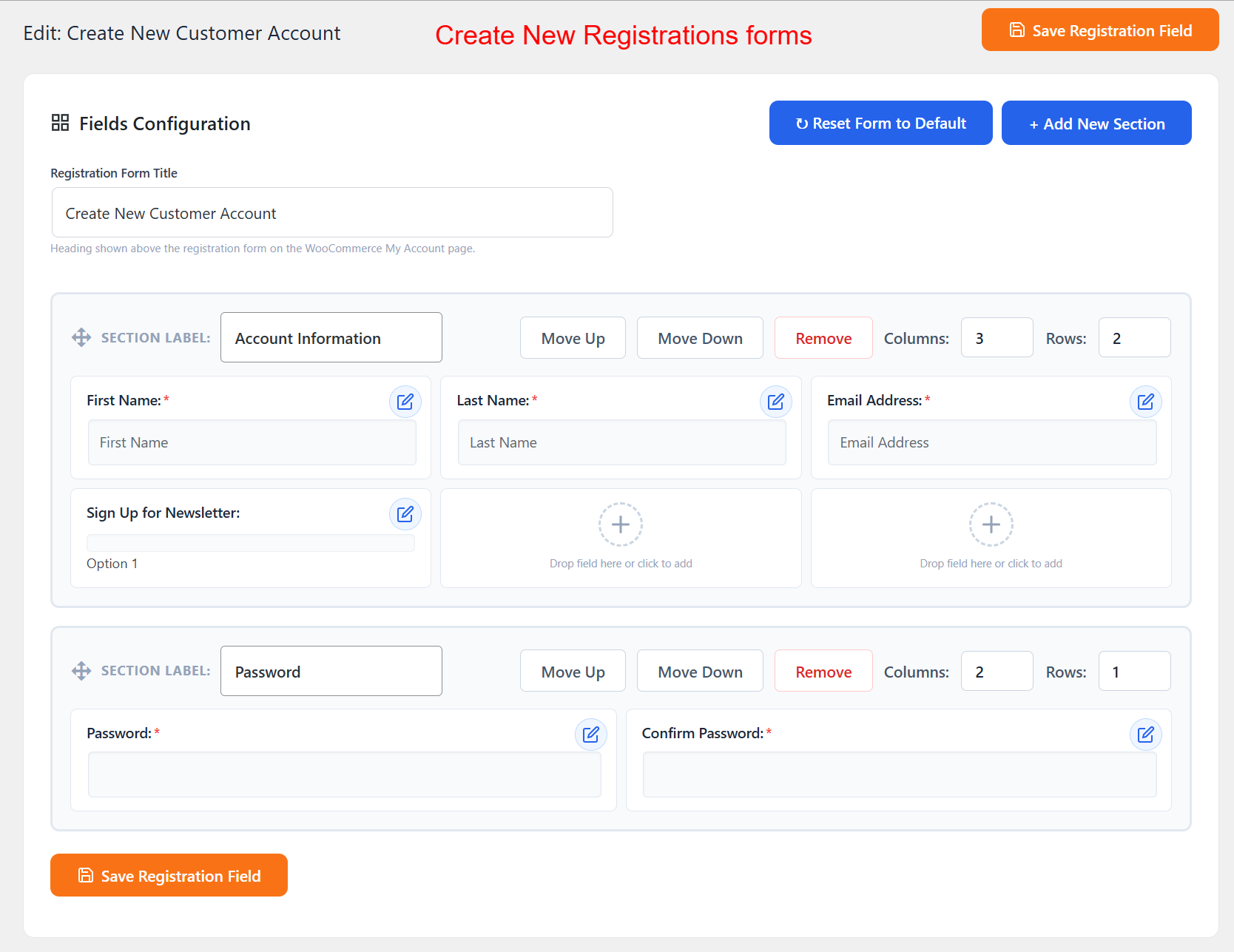Edit the First Name field via pencil icon
The height and width of the screenshot is (952, 1234).
click(405, 402)
